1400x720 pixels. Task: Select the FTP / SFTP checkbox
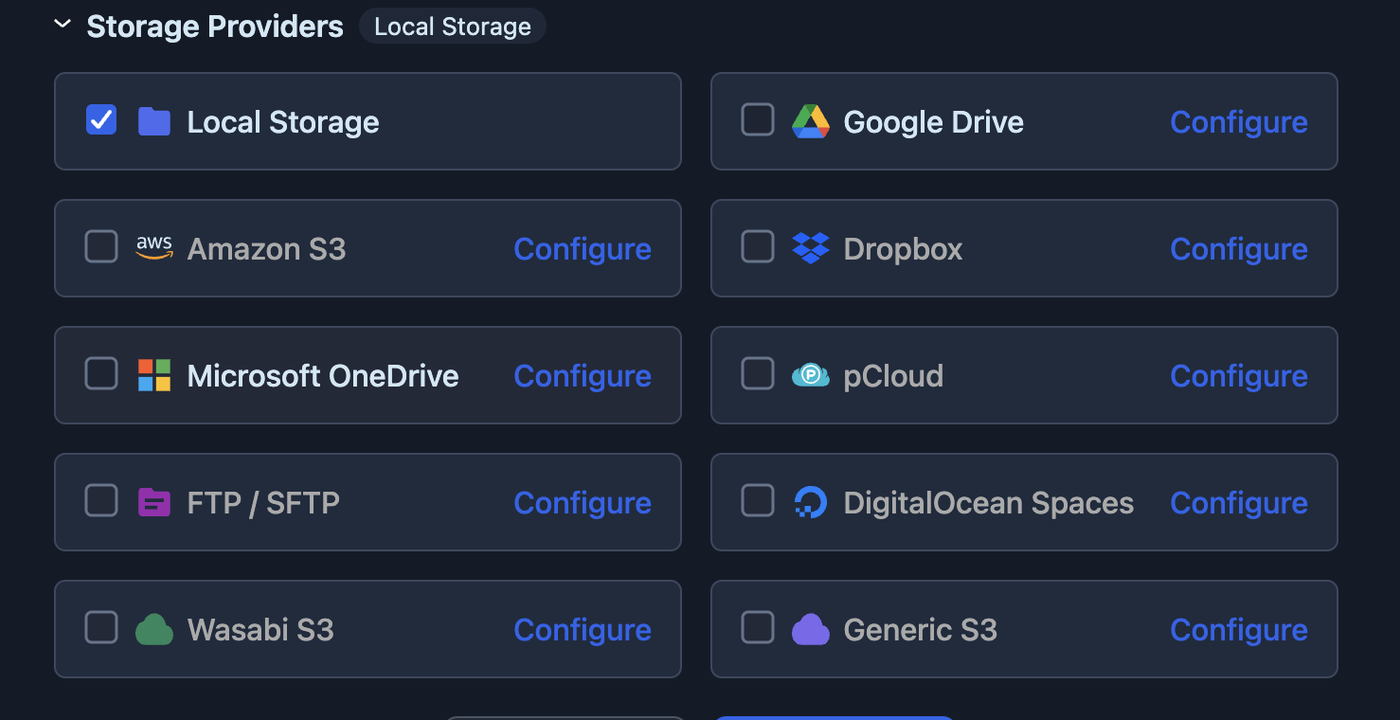coord(101,500)
